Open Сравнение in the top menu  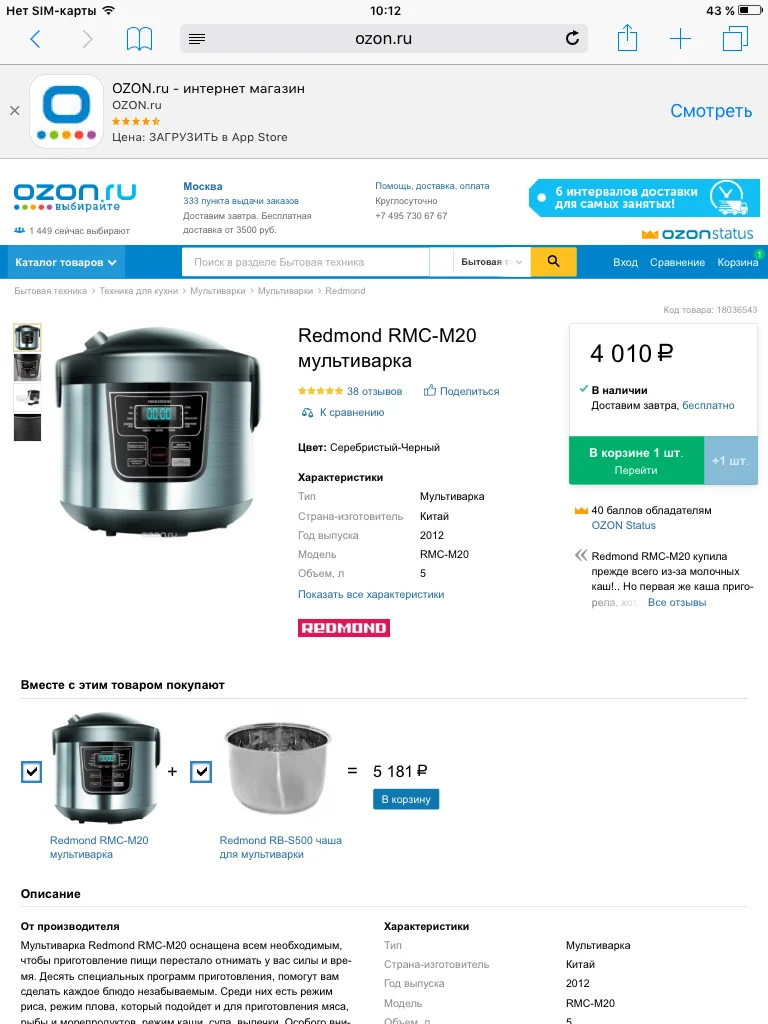click(x=677, y=262)
